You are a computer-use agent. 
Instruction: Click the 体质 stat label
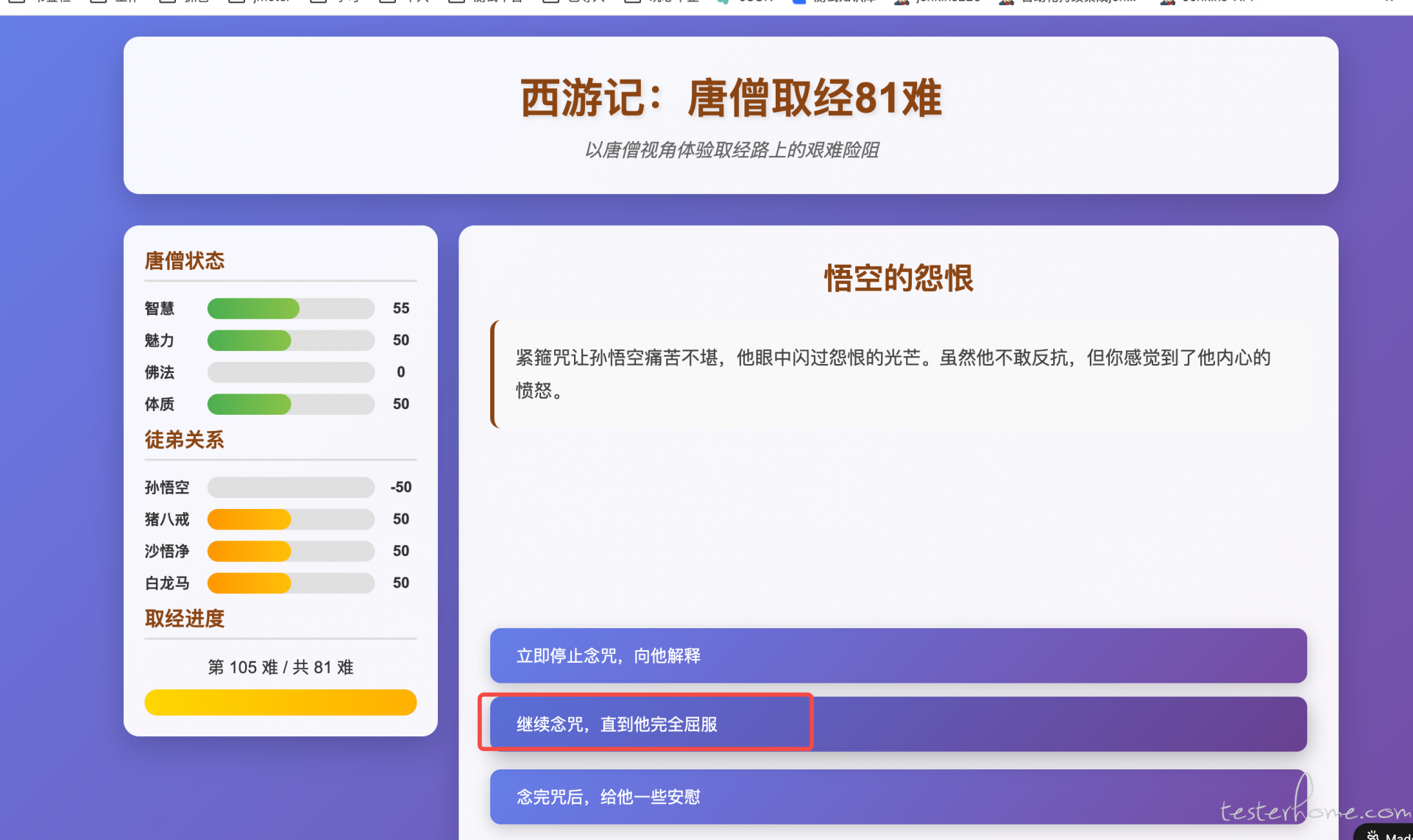[160, 404]
